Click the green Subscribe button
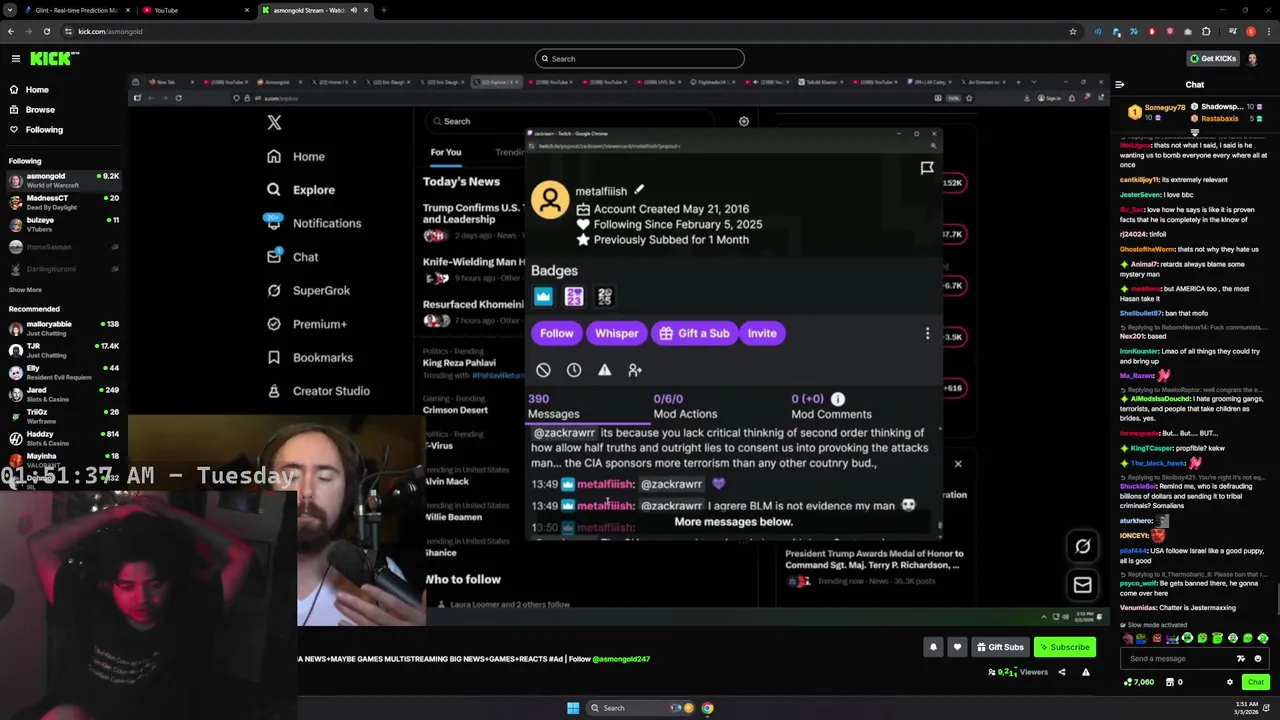Viewport: 1280px width, 720px height. tap(1064, 647)
